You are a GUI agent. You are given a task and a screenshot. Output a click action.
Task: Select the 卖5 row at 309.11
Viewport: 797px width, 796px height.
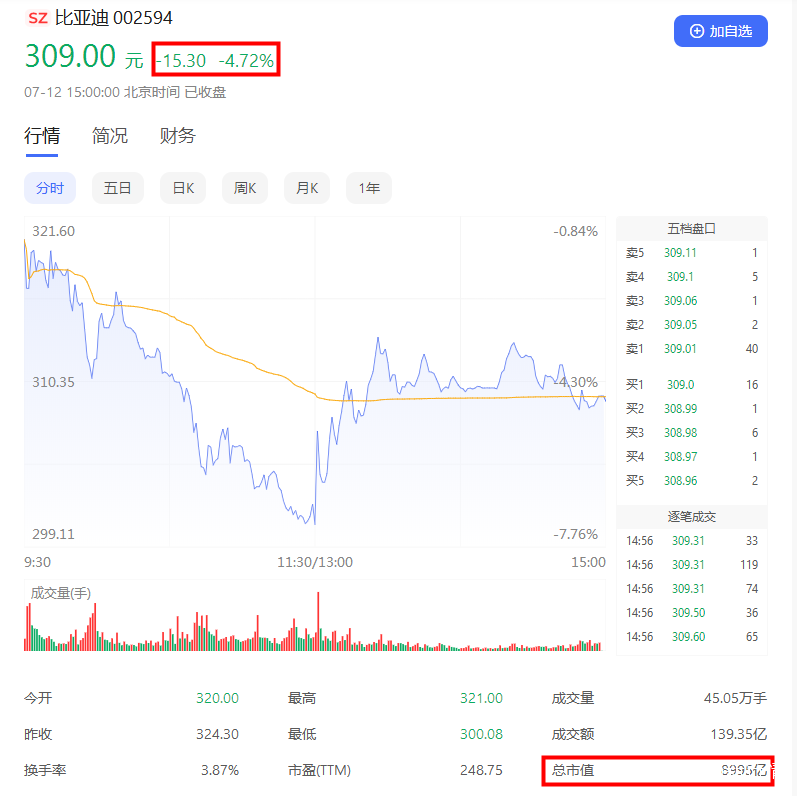click(x=691, y=253)
